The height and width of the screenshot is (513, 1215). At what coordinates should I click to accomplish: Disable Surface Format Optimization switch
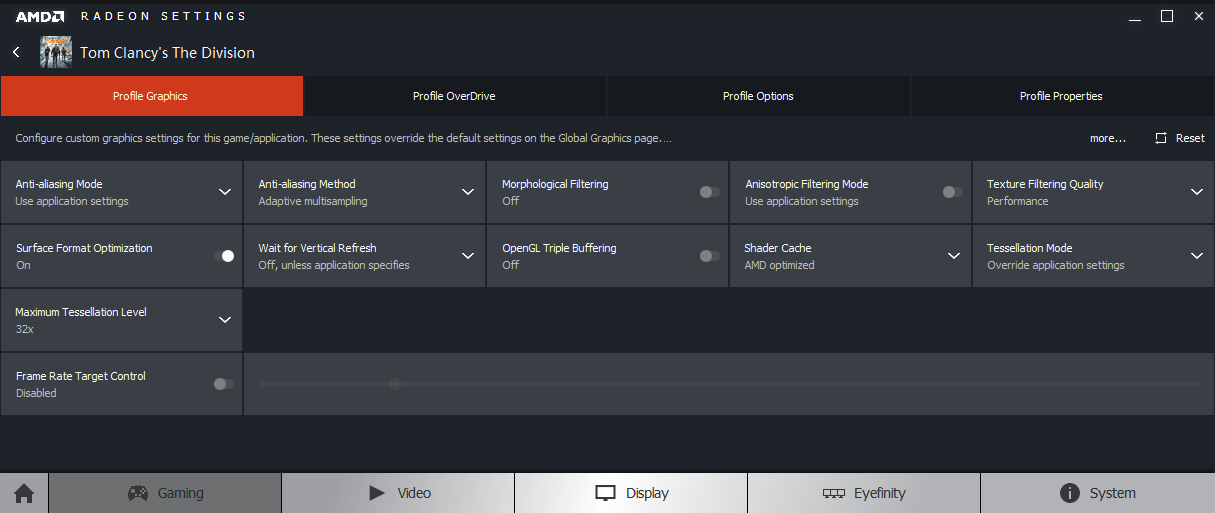tap(224, 256)
